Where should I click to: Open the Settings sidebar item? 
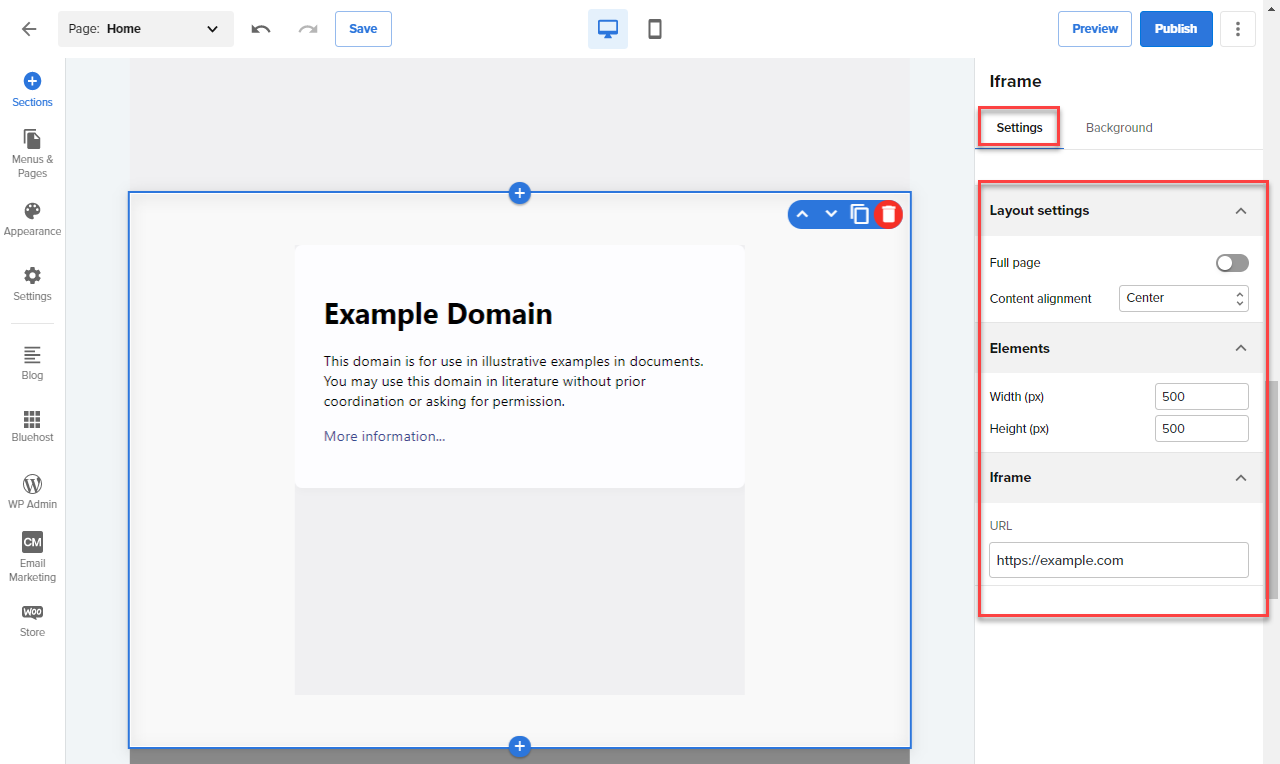tap(32, 284)
